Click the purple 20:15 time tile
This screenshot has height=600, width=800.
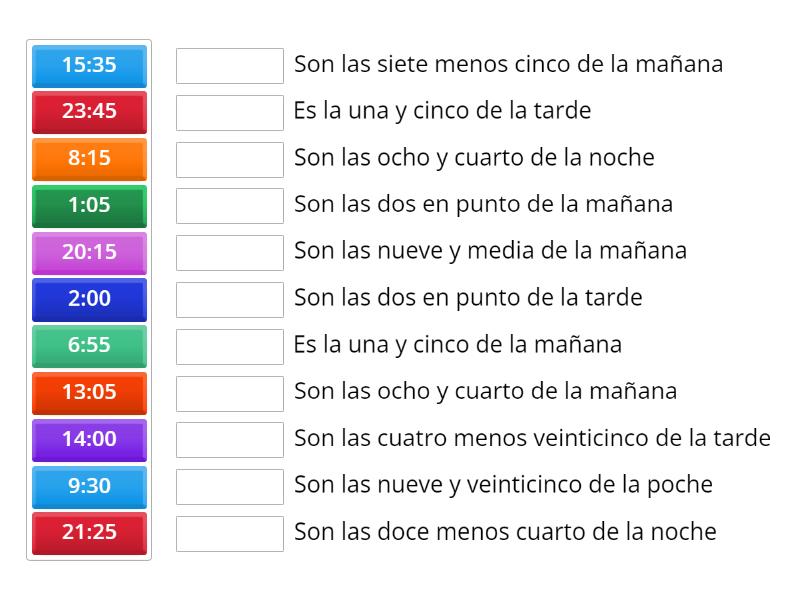(89, 253)
